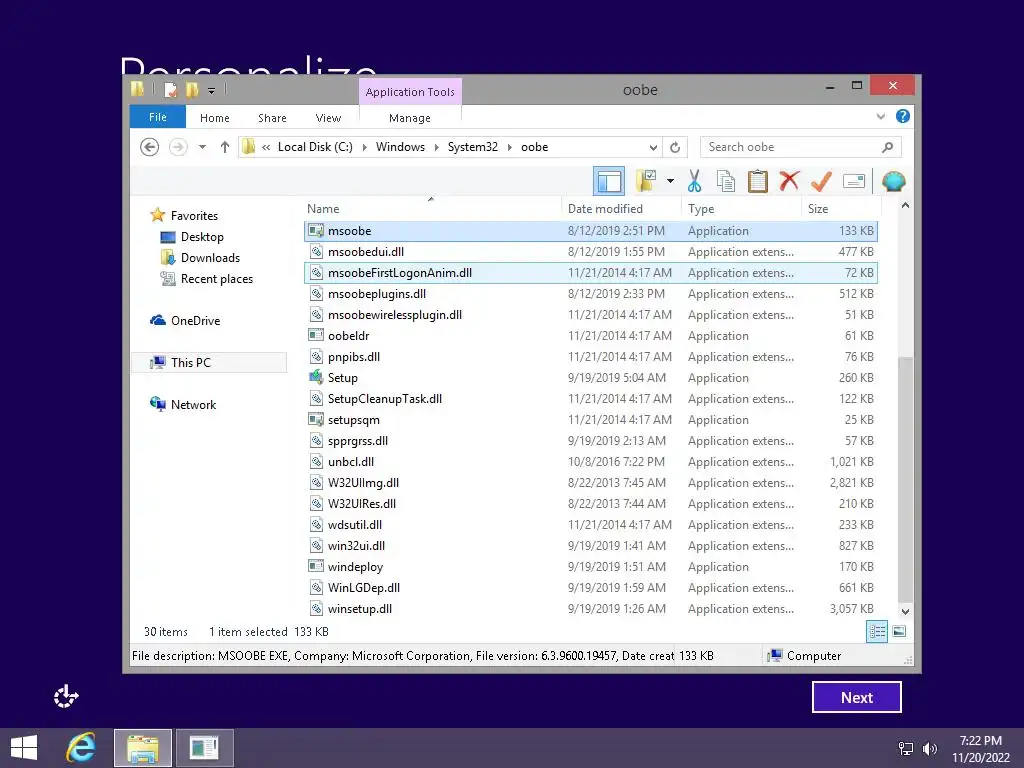
Task: Expand the ribbon with the chevron
Action: (880, 116)
